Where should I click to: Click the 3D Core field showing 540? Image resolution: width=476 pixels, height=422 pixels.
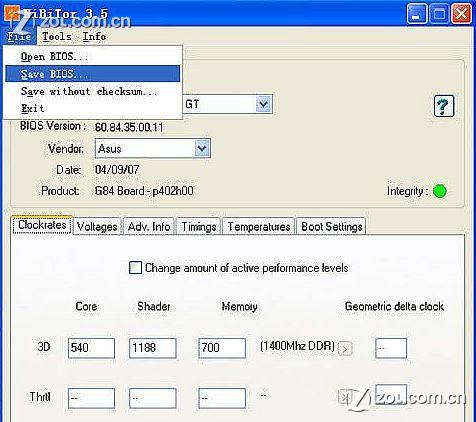91,348
